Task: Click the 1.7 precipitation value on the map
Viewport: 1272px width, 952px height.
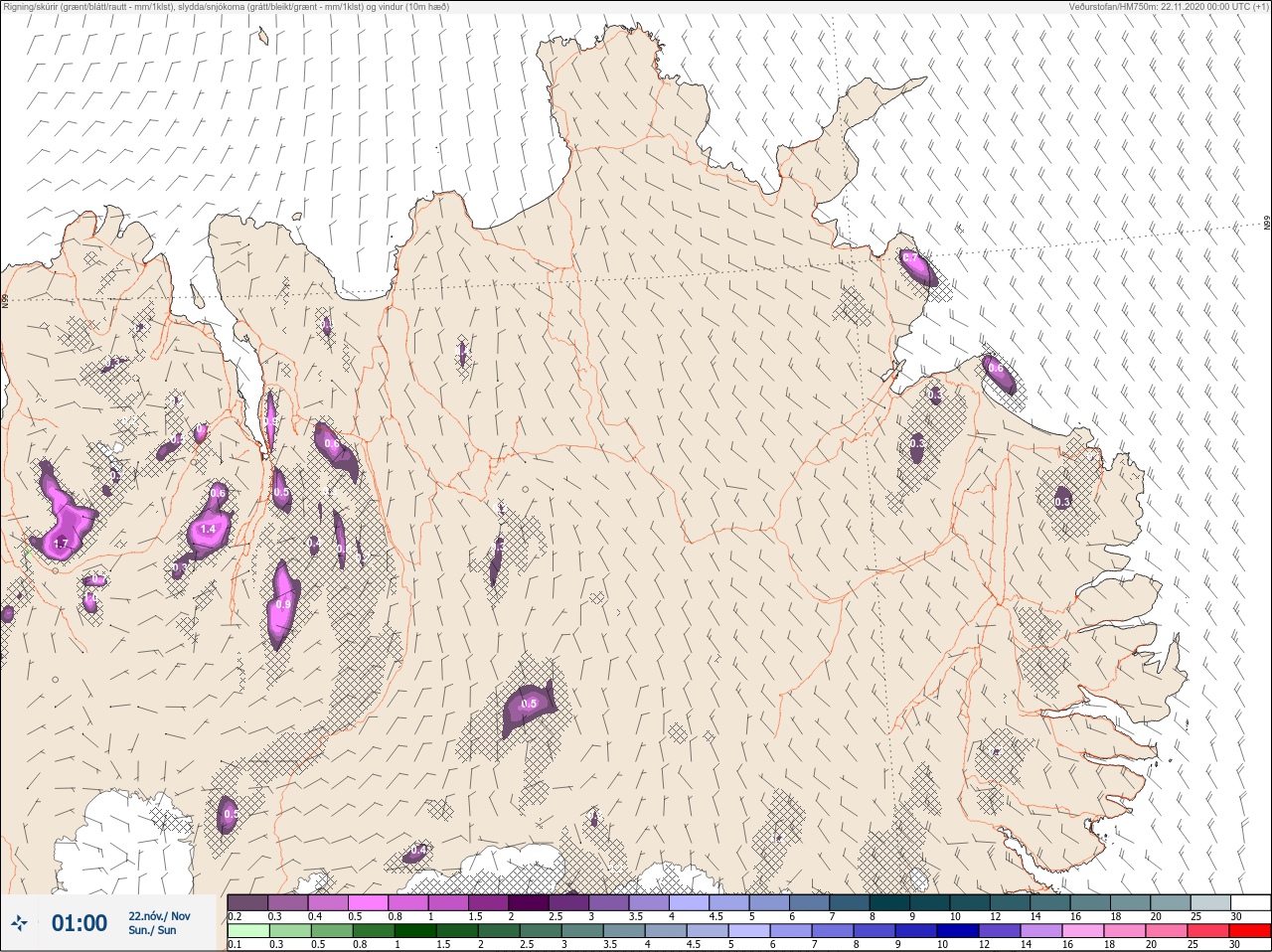Action: [x=61, y=544]
